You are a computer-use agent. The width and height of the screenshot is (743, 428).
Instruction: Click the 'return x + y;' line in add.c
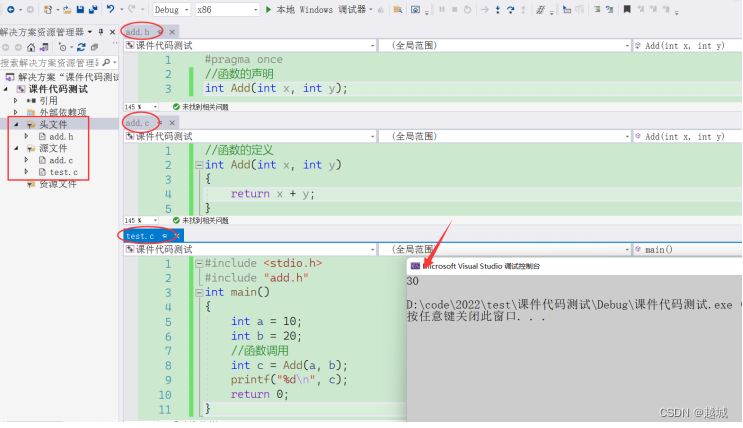(x=272, y=194)
